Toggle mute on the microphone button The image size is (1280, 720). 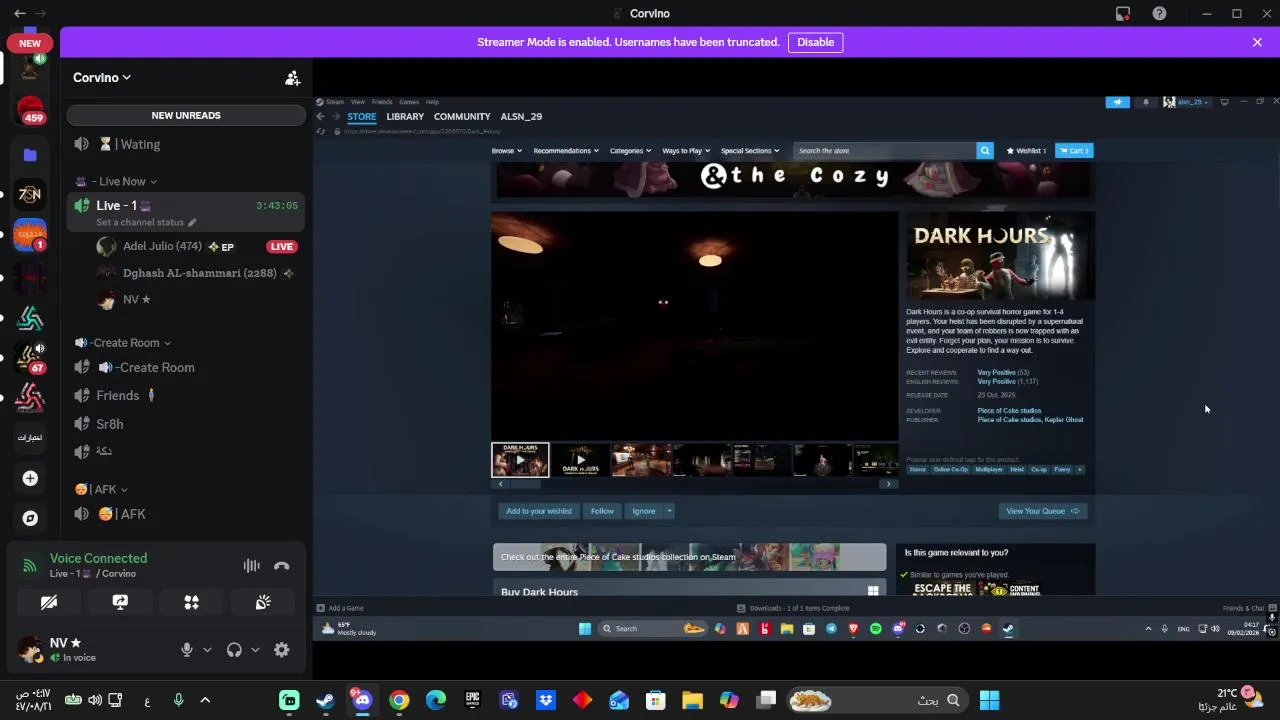click(186, 649)
